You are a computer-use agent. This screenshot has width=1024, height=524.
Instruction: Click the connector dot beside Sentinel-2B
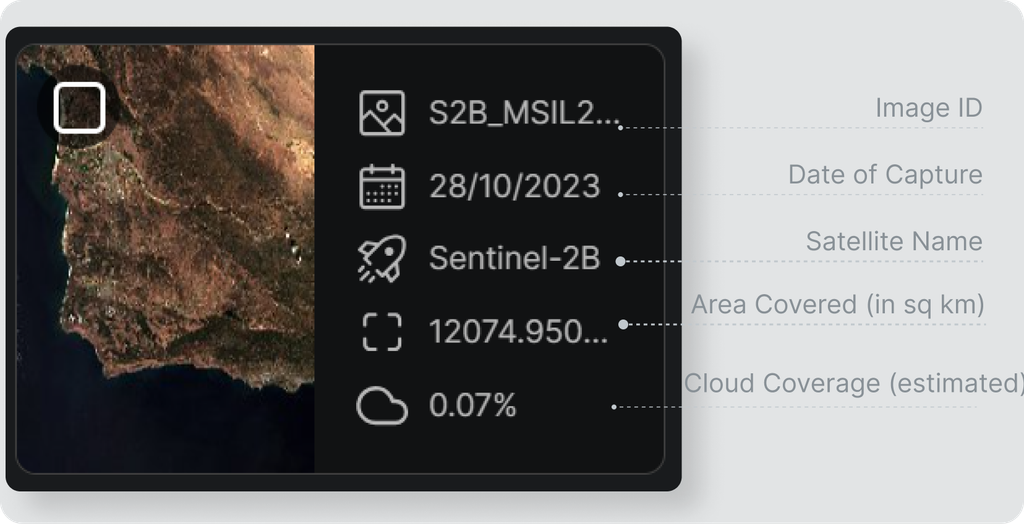pyautogui.click(x=620, y=261)
